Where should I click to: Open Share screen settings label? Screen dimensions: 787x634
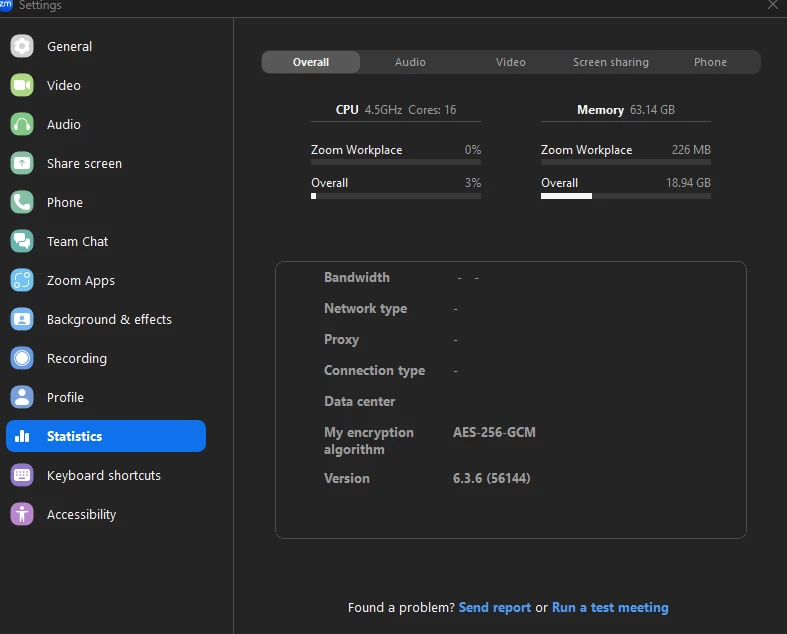point(84,164)
